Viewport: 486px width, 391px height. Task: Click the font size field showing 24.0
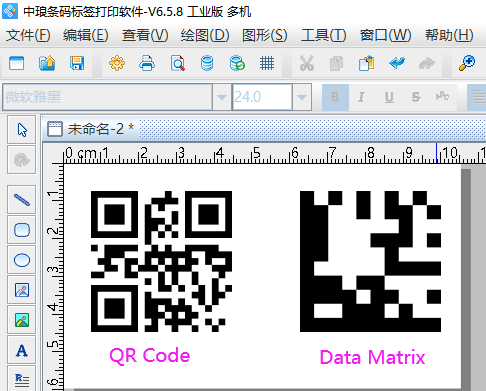pos(262,97)
